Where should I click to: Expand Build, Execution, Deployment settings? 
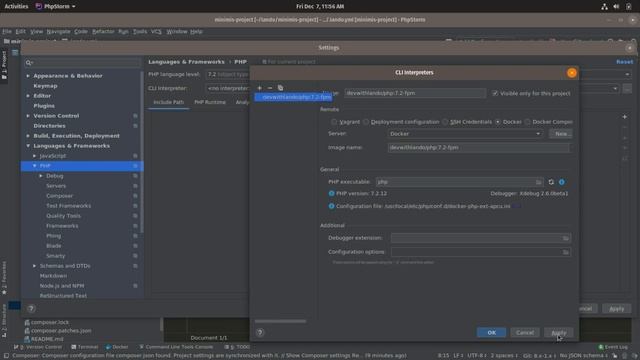28,136
